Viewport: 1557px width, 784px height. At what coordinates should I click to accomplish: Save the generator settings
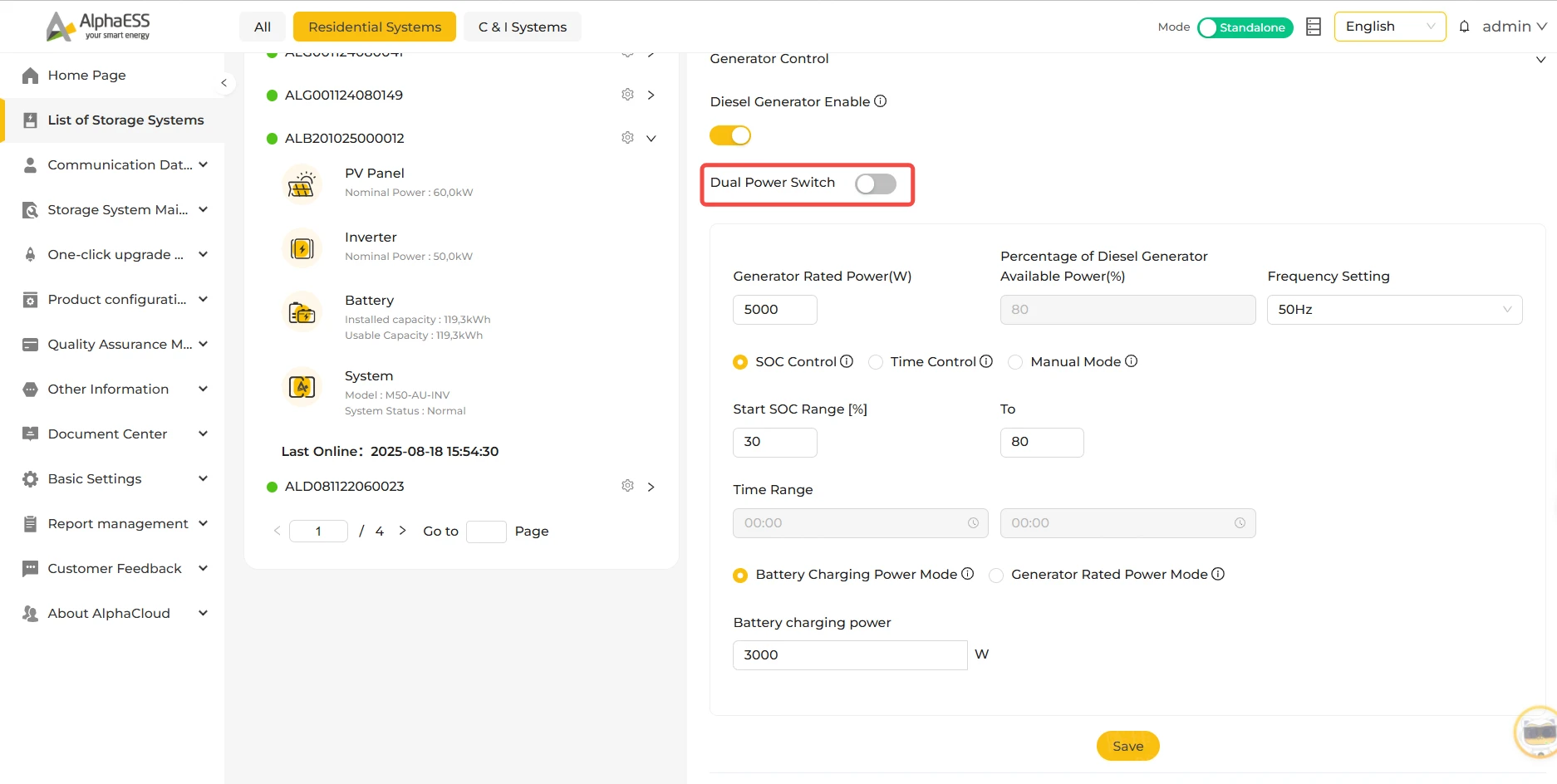pos(1127,746)
